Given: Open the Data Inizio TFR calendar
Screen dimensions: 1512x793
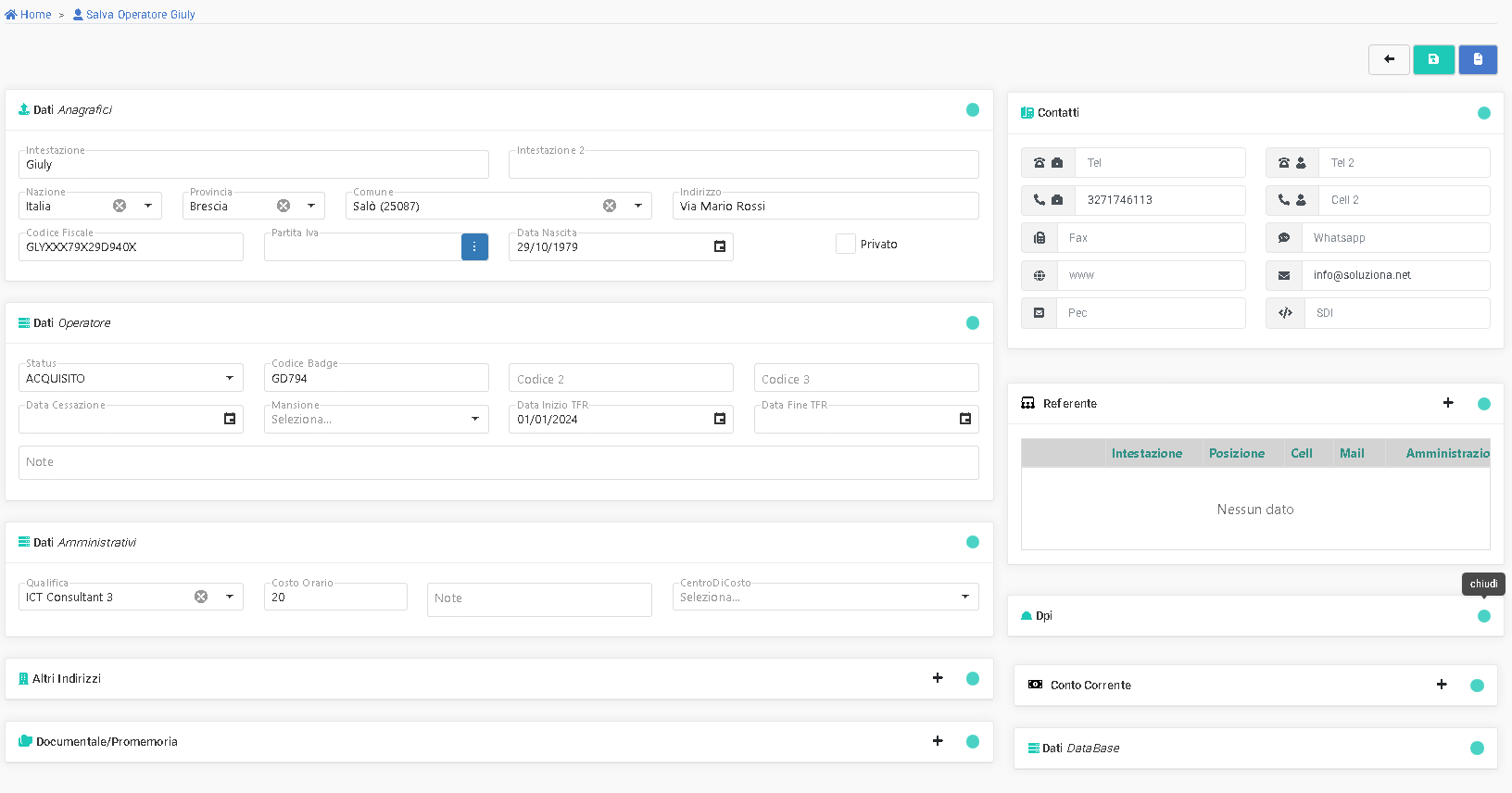Looking at the screenshot, I should (x=720, y=419).
